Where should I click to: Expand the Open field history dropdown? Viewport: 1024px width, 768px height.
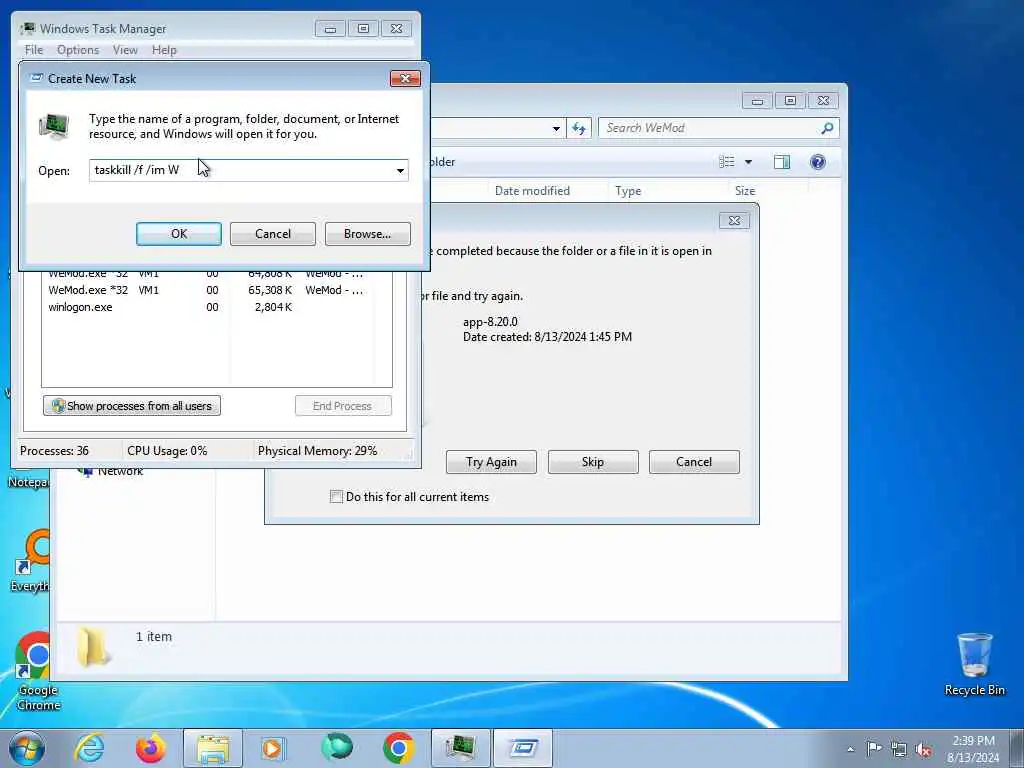pyautogui.click(x=400, y=170)
